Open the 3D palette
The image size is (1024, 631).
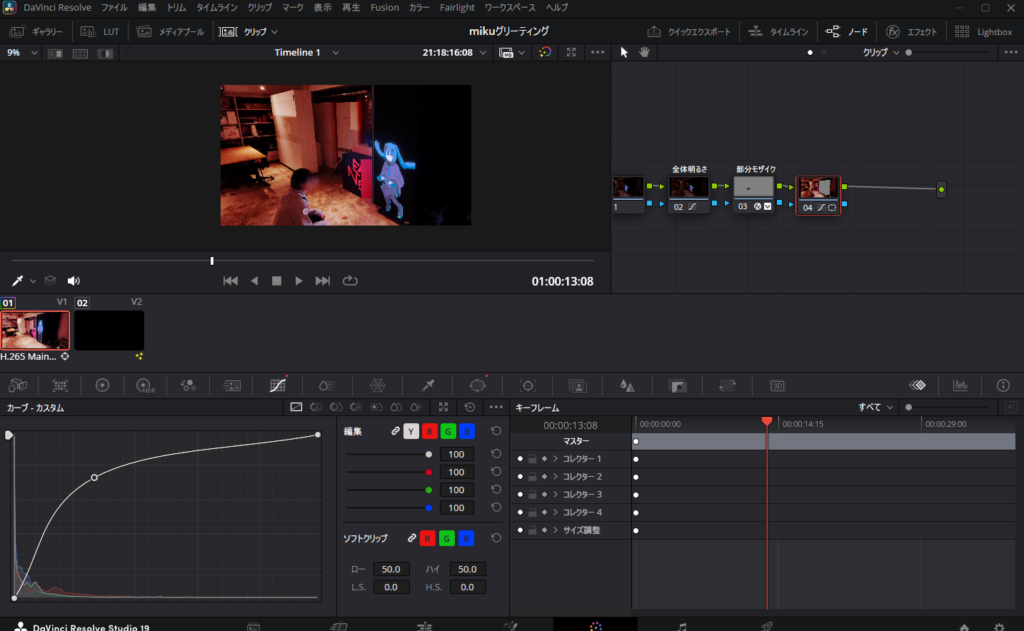777,385
